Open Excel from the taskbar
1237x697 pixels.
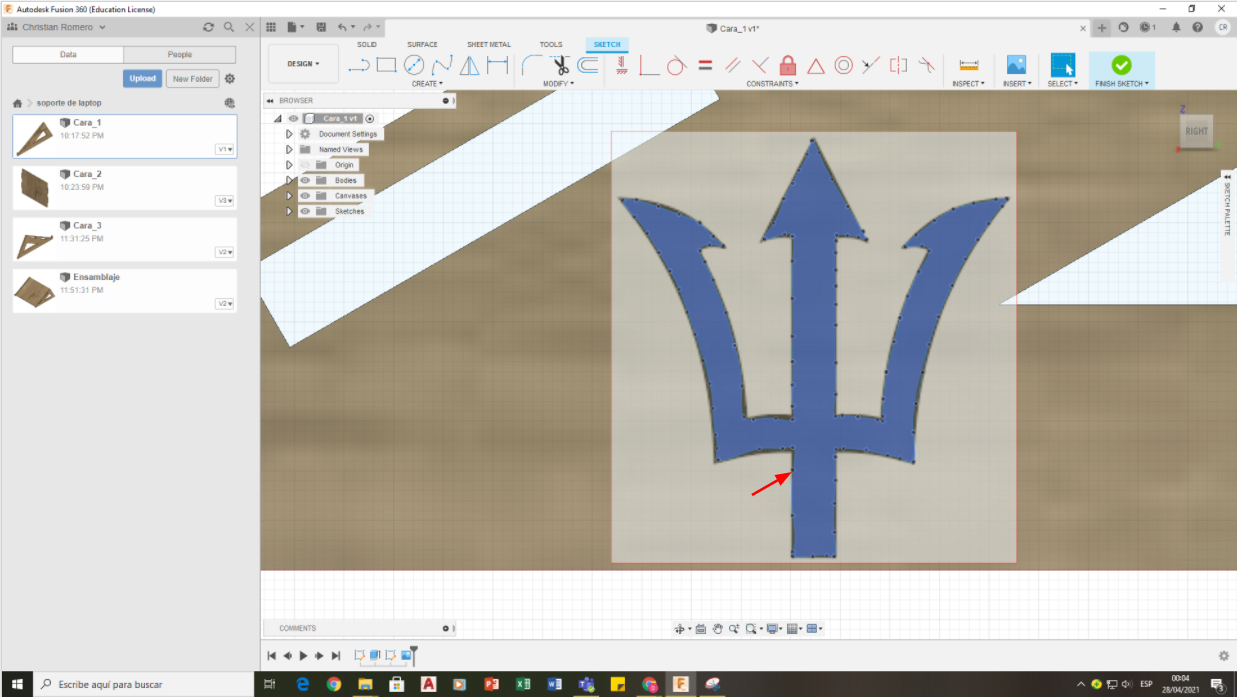522,684
